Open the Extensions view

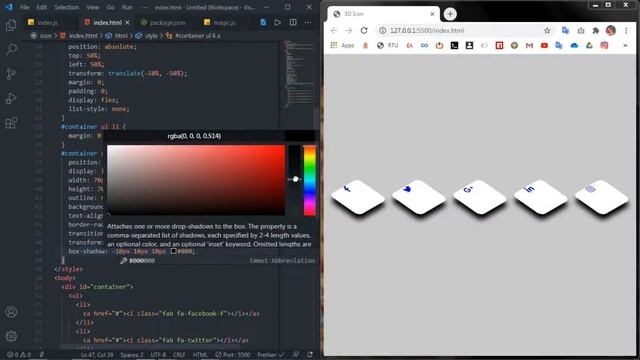[11, 122]
